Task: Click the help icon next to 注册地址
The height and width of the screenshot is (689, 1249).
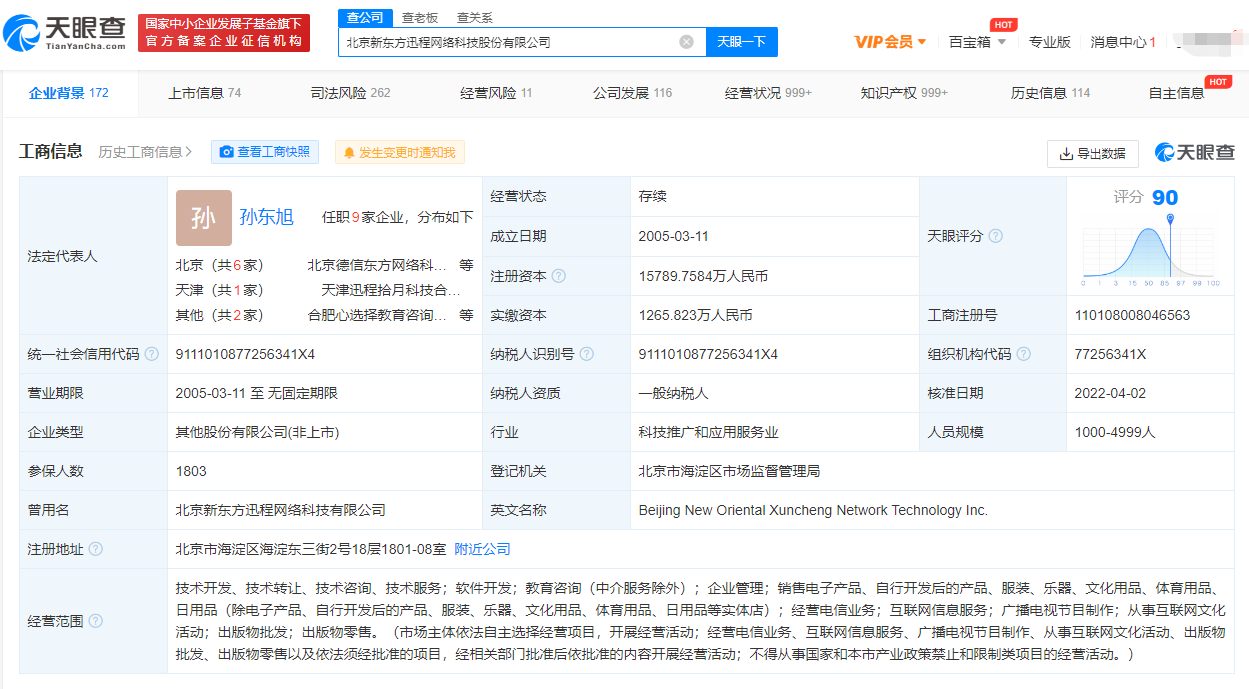Action: click(96, 549)
